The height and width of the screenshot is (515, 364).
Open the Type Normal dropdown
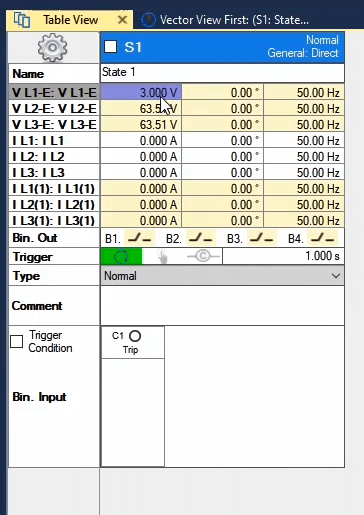click(222, 276)
